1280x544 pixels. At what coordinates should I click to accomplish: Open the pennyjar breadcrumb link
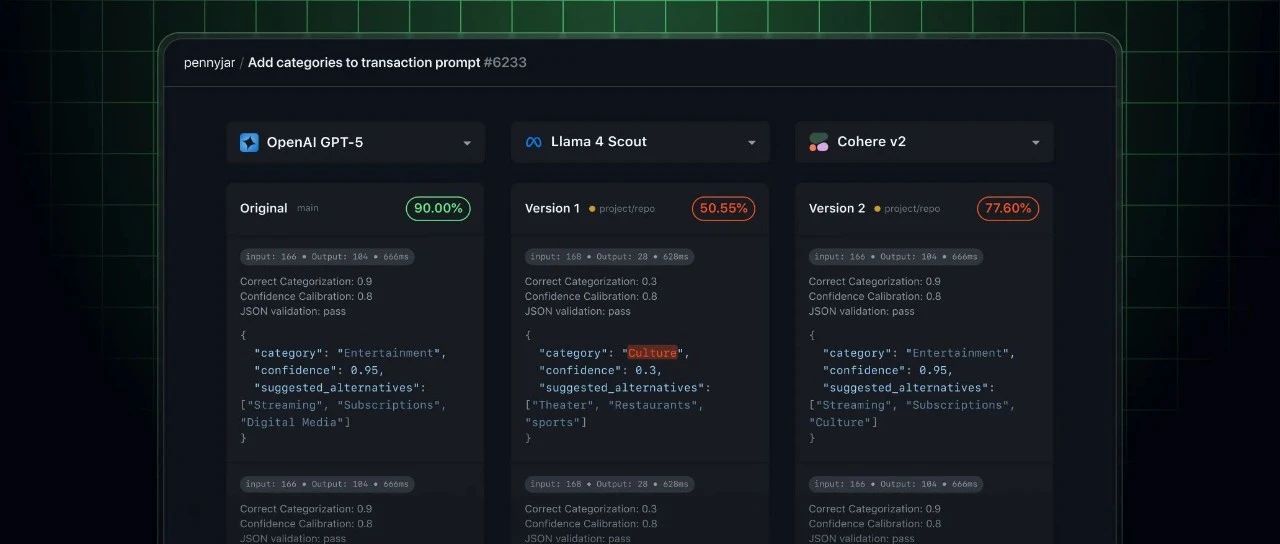click(209, 63)
